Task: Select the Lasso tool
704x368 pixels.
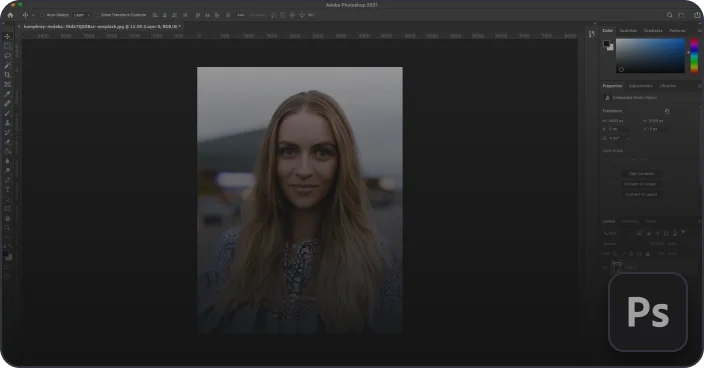Action: click(7, 56)
